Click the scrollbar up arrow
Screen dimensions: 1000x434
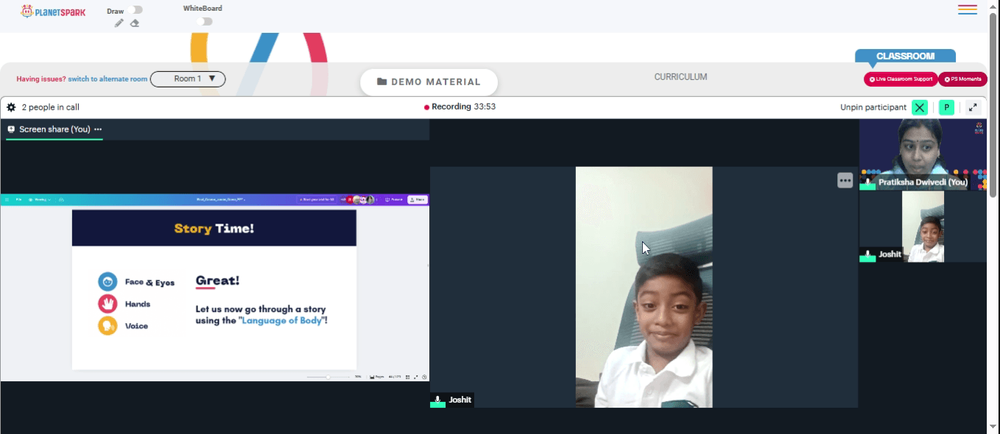(995, 4)
